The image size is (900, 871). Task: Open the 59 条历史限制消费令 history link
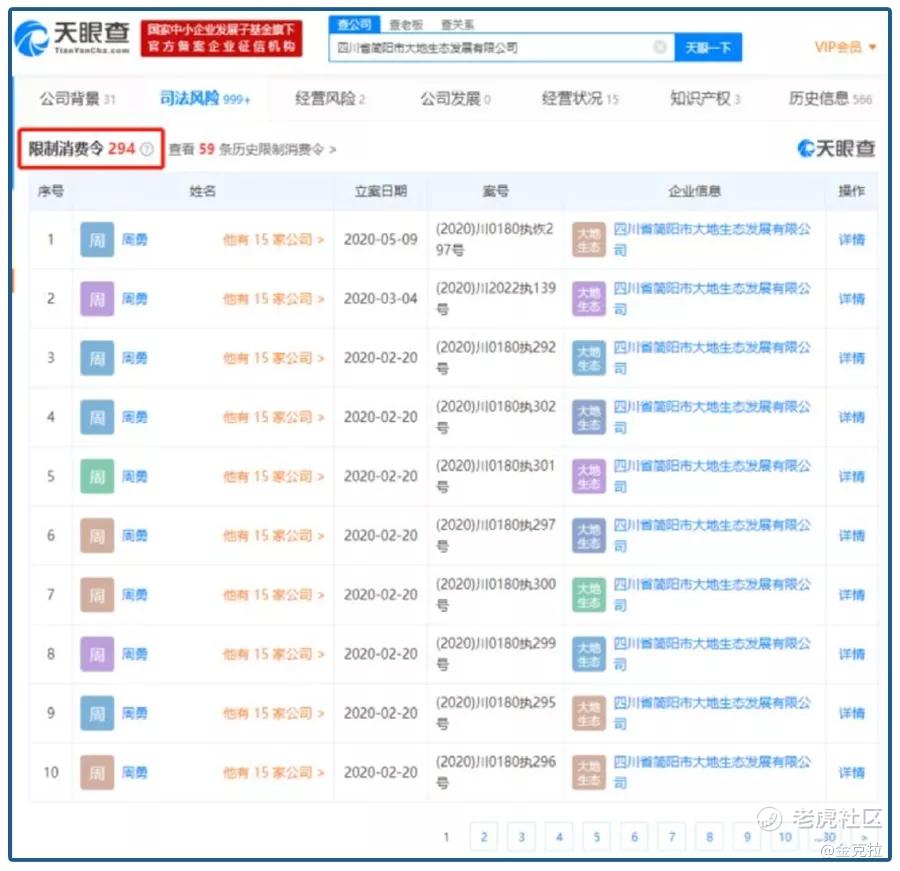[253, 149]
